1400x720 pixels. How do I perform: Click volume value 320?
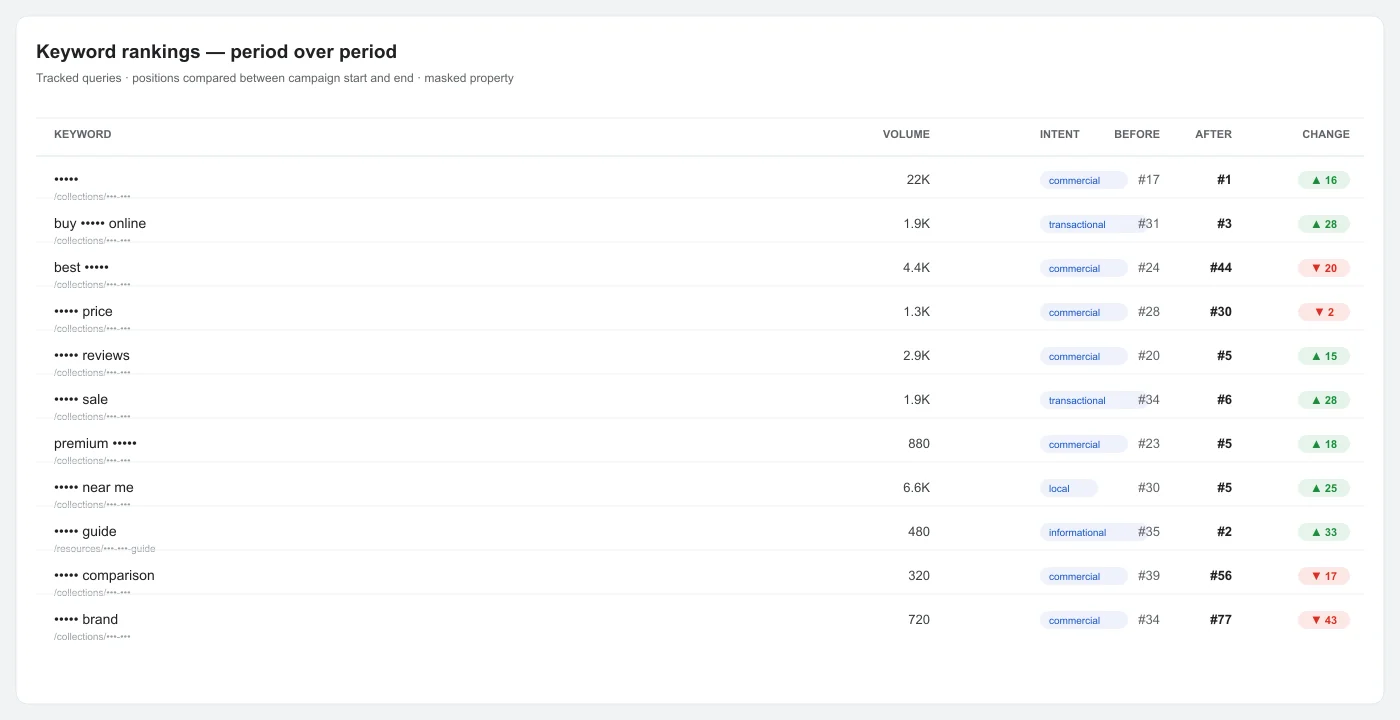tap(919, 576)
